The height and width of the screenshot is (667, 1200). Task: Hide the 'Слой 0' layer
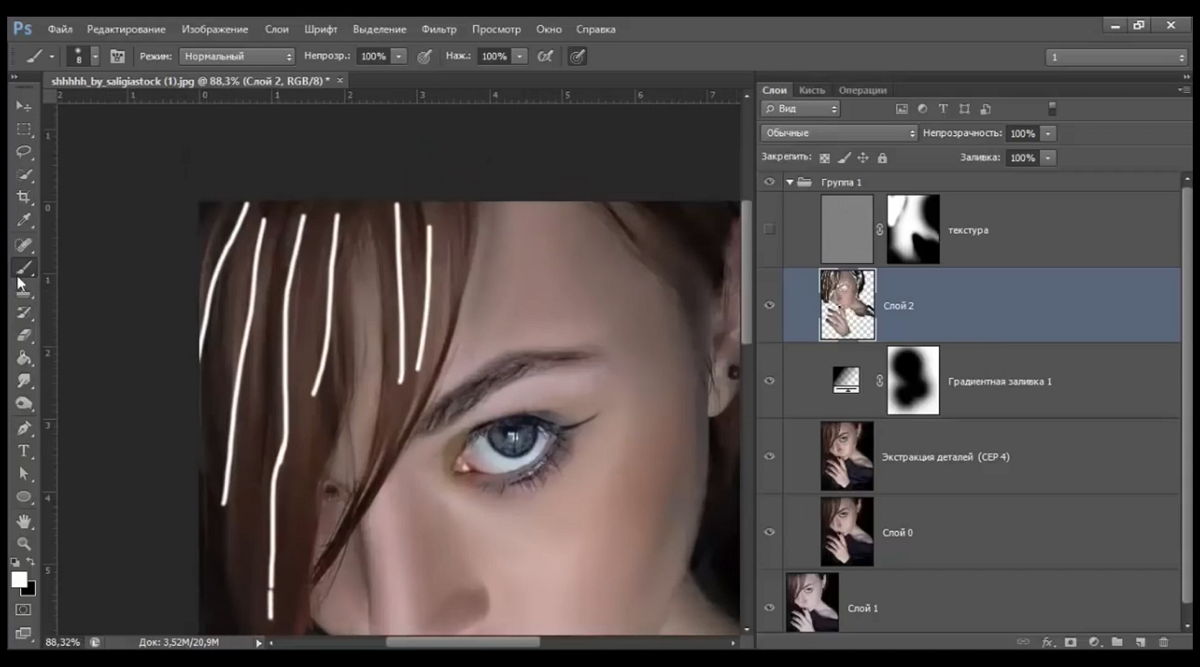769,532
